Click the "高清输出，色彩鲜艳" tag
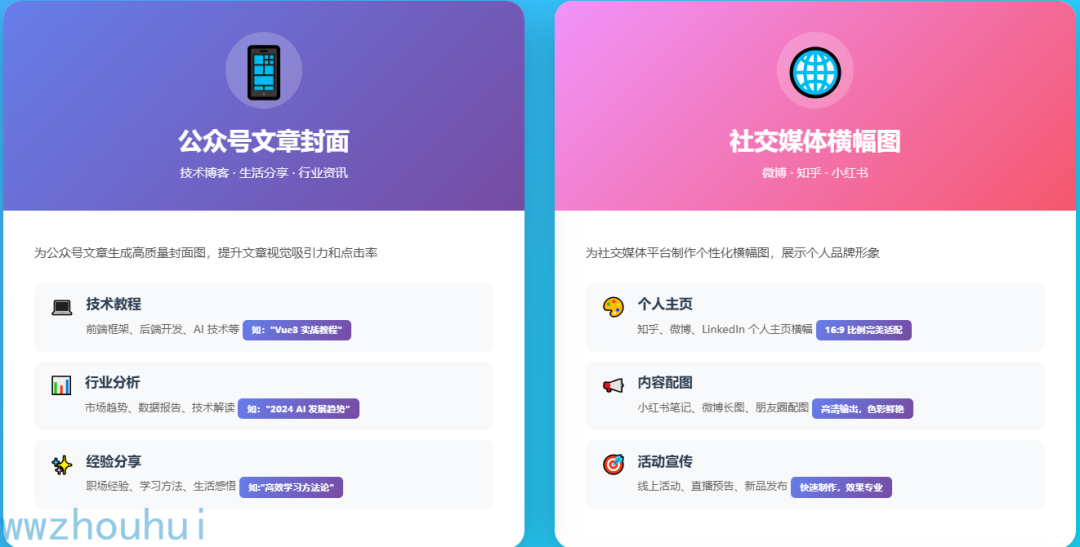 click(x=862, y=409)
